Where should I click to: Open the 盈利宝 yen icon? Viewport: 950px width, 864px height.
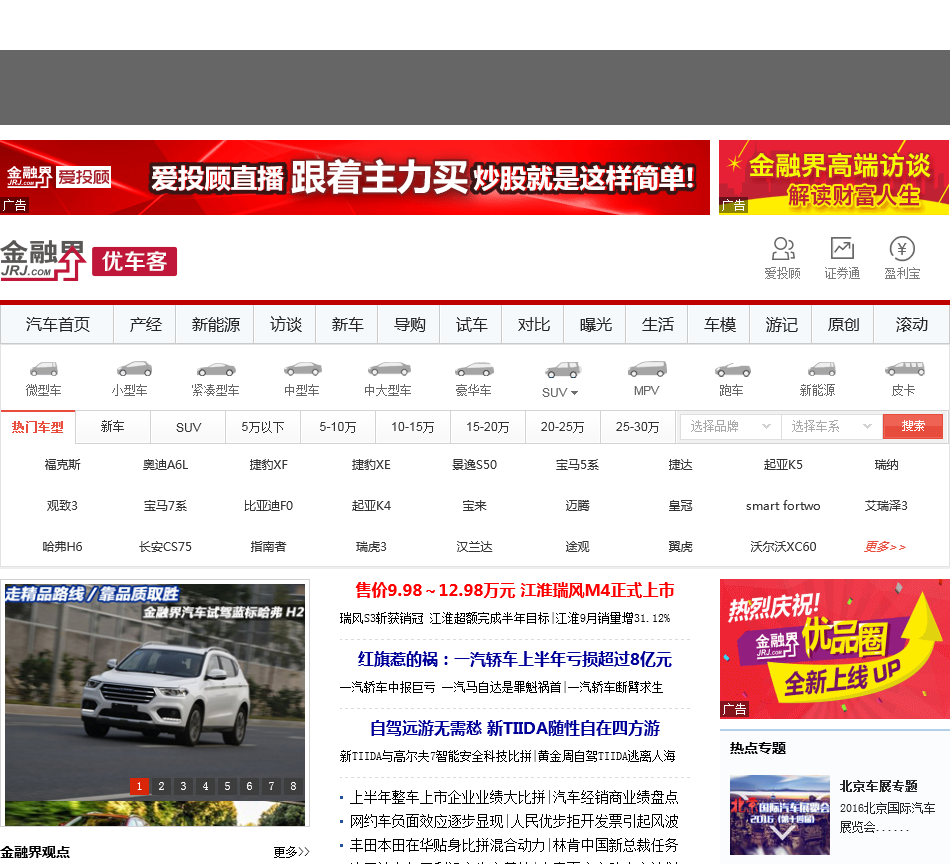(902, 248)
